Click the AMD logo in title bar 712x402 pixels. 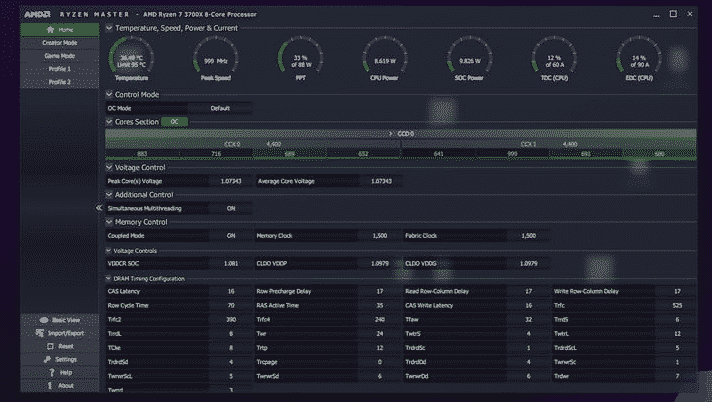37,15
